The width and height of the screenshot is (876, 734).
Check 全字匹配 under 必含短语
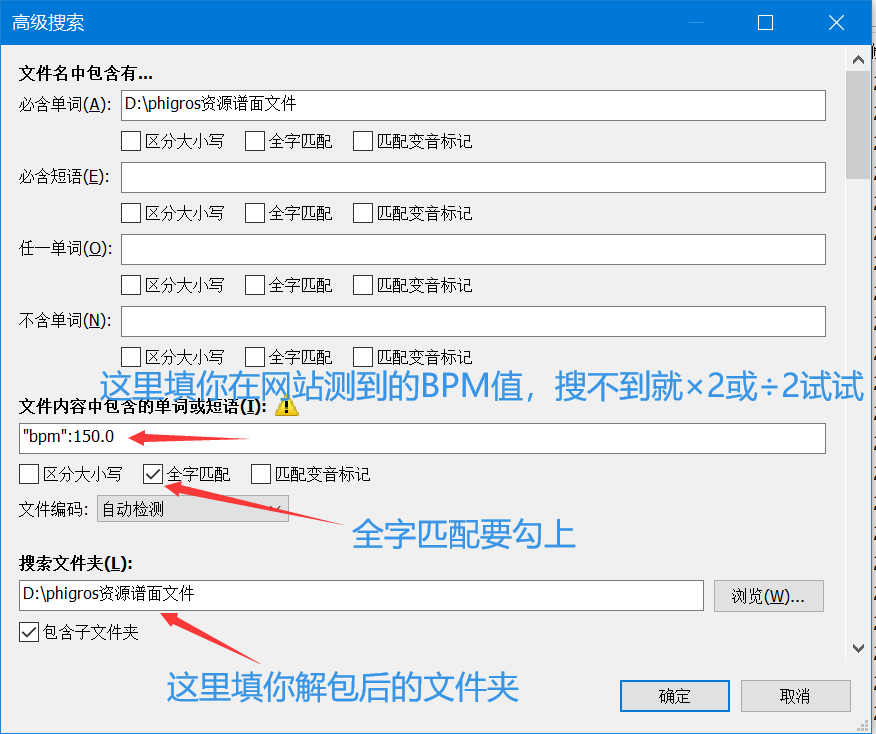coord(254,212)
